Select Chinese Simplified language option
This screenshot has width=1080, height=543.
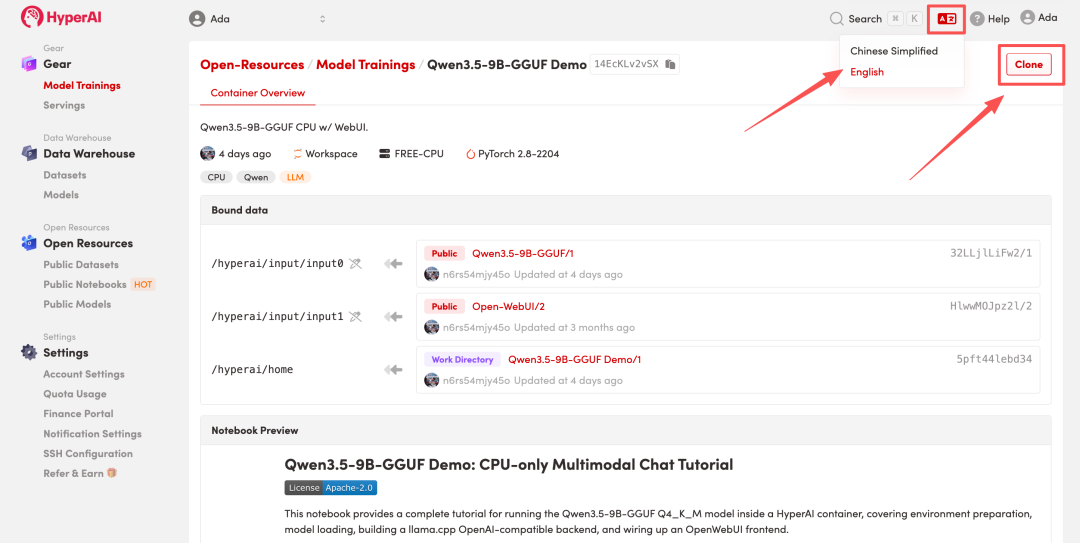point(893,51)
